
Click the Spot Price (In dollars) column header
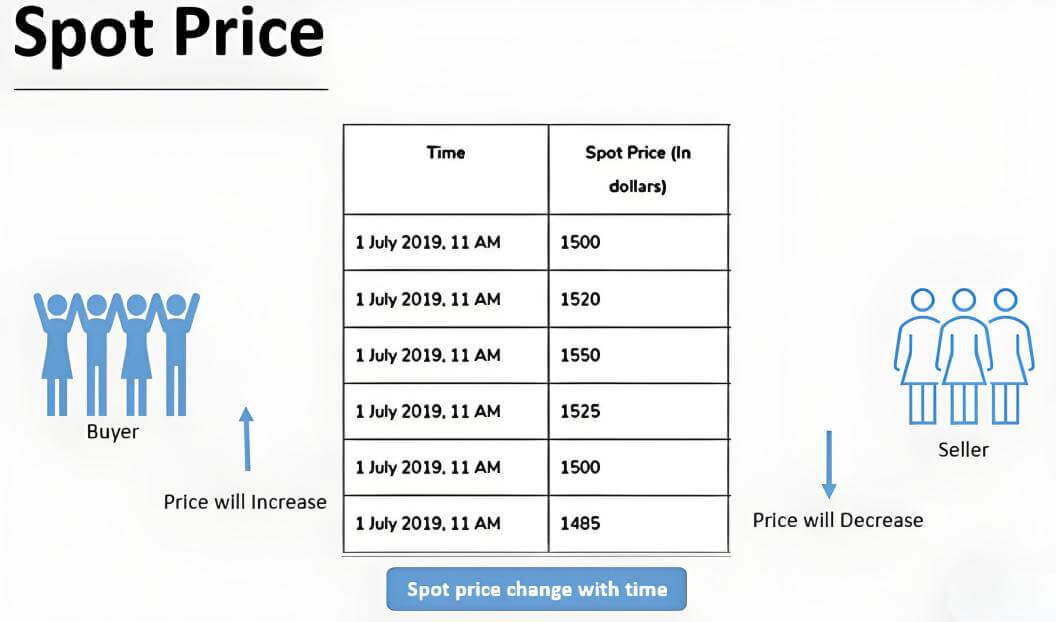click(x=638, y=170)
